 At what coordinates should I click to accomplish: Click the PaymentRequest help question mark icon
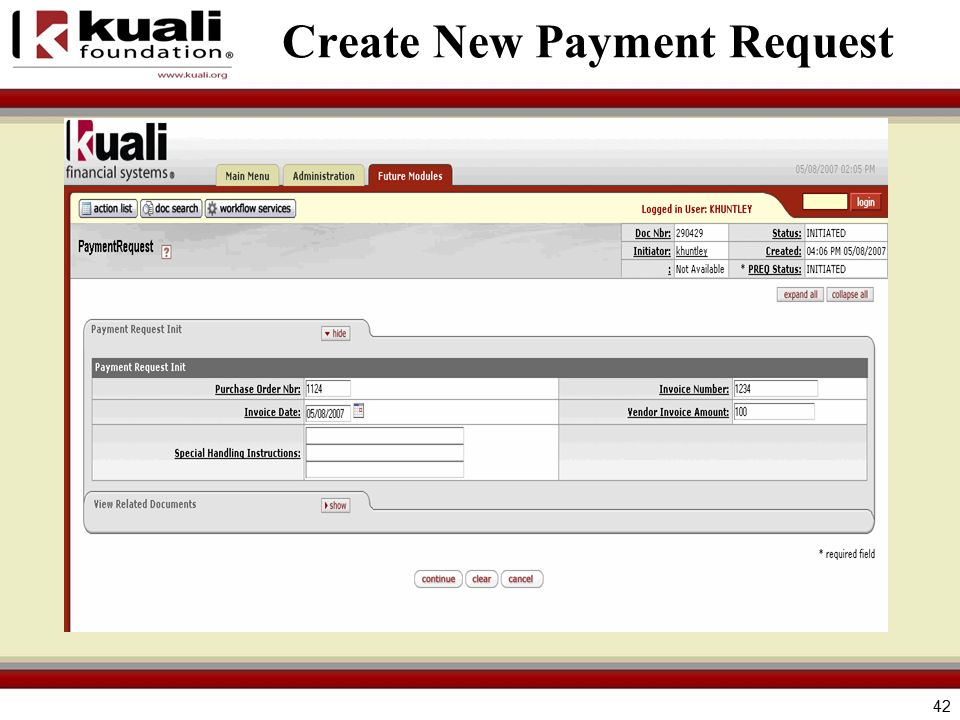click(166, 252)
